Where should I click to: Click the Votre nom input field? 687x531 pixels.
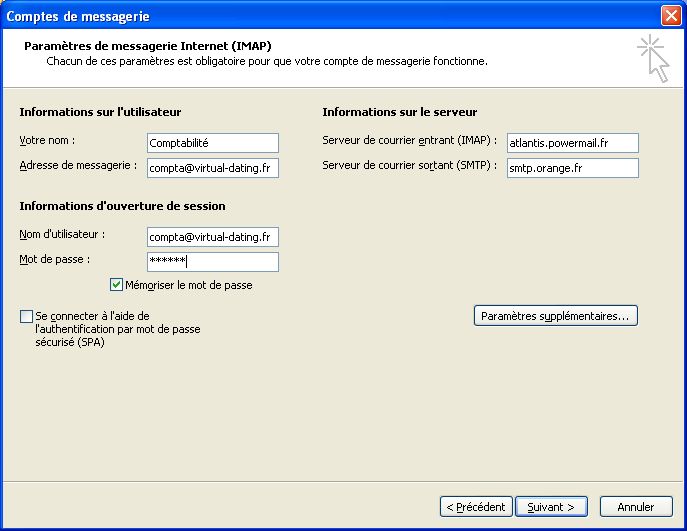[x=212, y=143]
